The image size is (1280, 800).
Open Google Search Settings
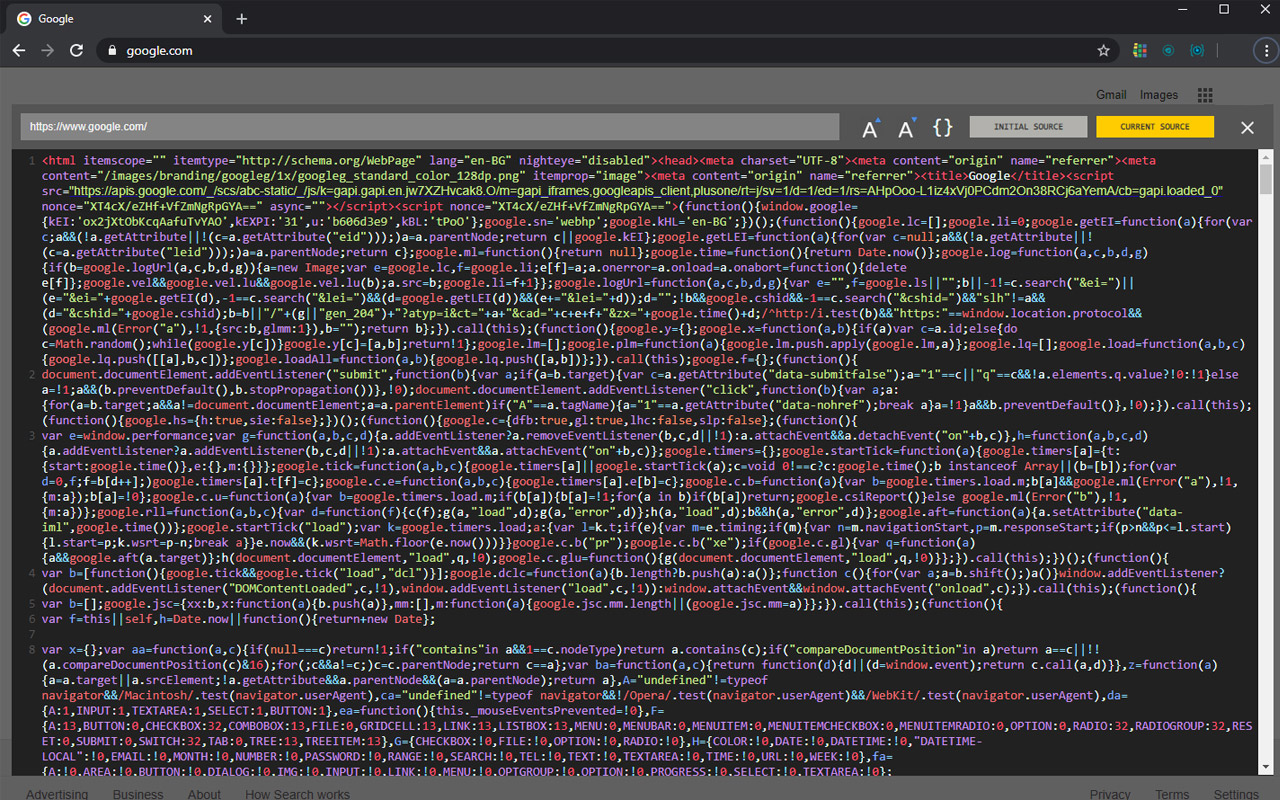click(1237, 793)
